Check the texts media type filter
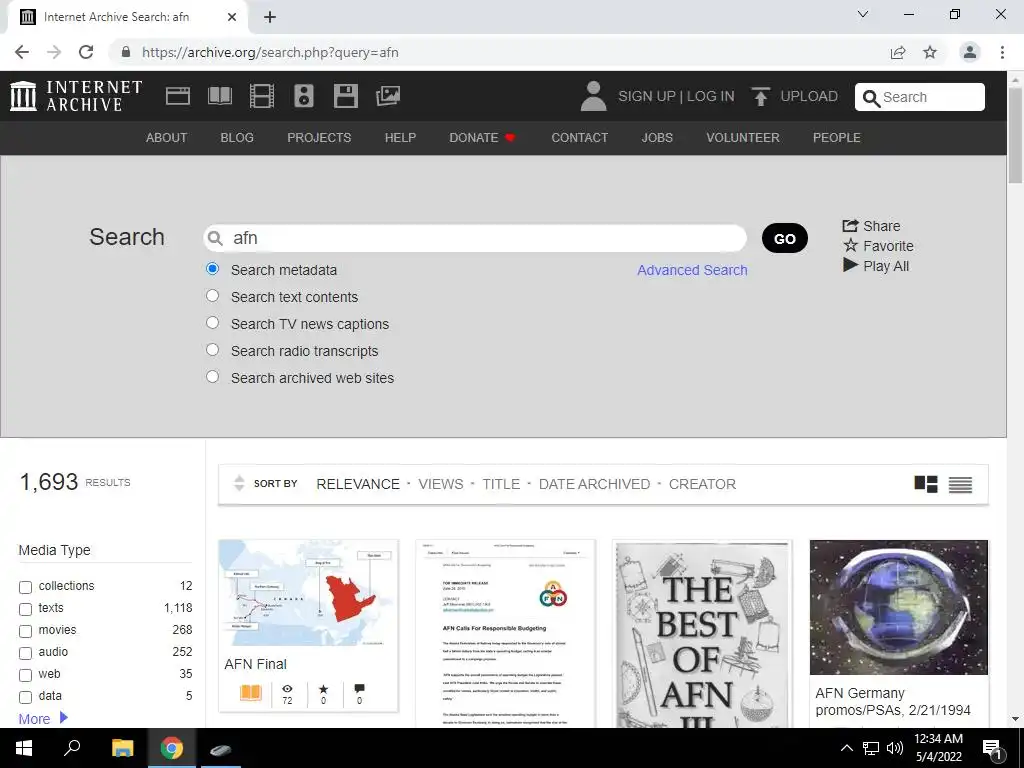Screen dimensions: 1024x768 [25, 609]
